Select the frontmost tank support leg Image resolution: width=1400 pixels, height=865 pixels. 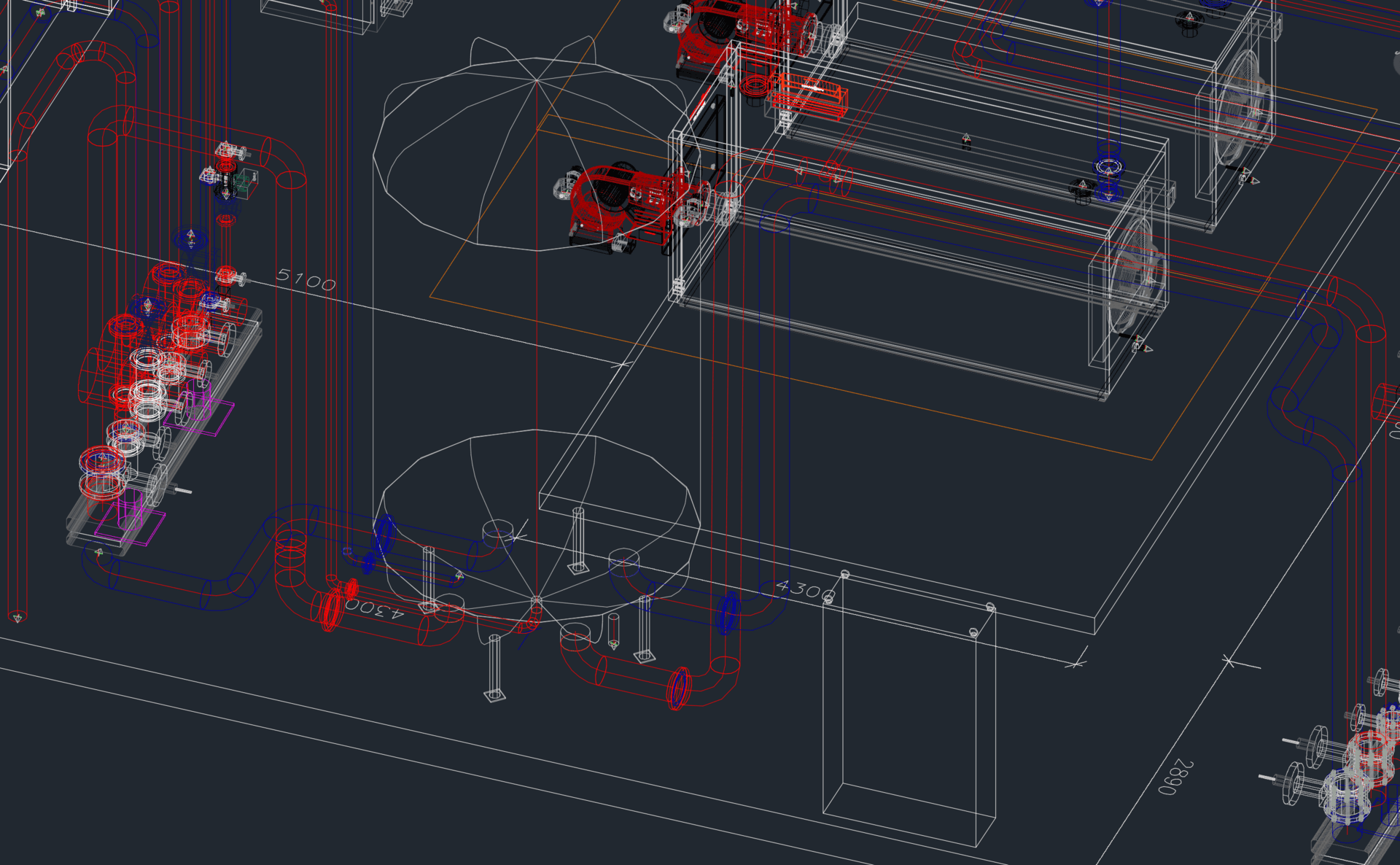pyautogui.click(x=495, y=668)
